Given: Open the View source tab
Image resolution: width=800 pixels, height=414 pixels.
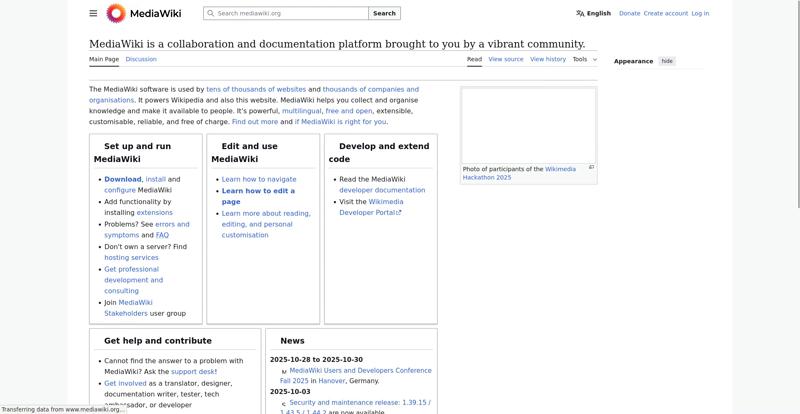Looking at the screenshot, I should click(505, 59).
